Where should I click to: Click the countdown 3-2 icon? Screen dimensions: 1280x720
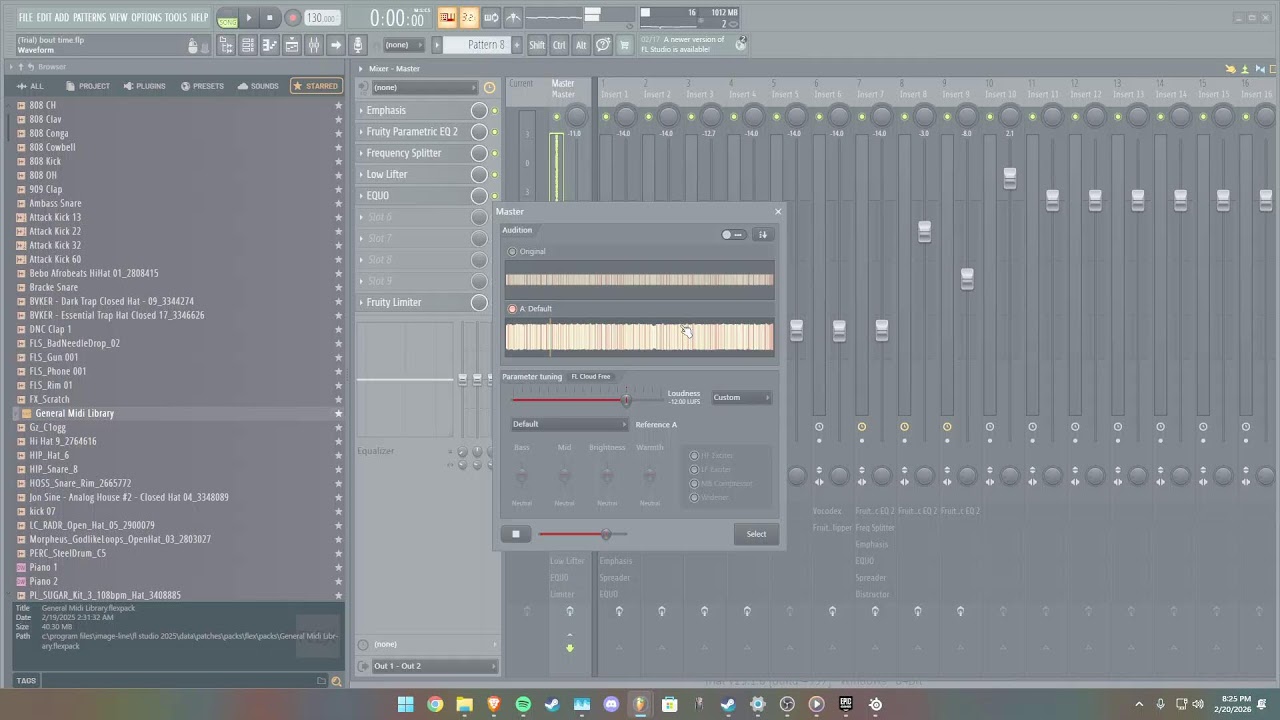[x=469, y=17]
